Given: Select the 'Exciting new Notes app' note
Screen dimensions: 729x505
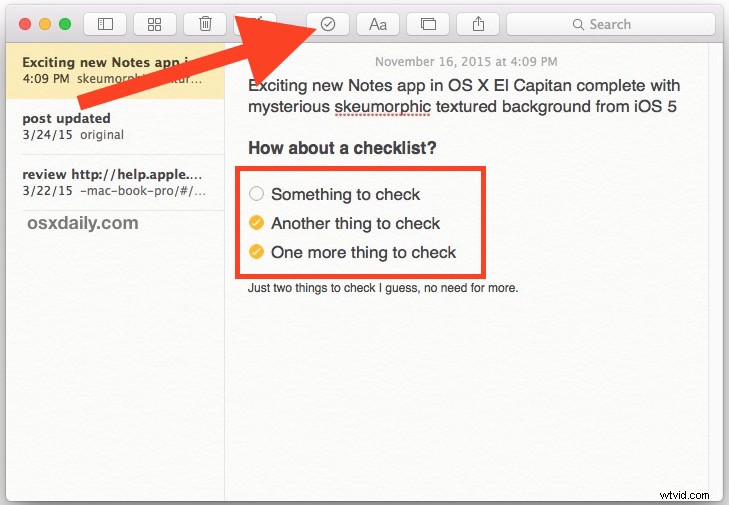Looking at the screenshot, I should coord(115,71).
